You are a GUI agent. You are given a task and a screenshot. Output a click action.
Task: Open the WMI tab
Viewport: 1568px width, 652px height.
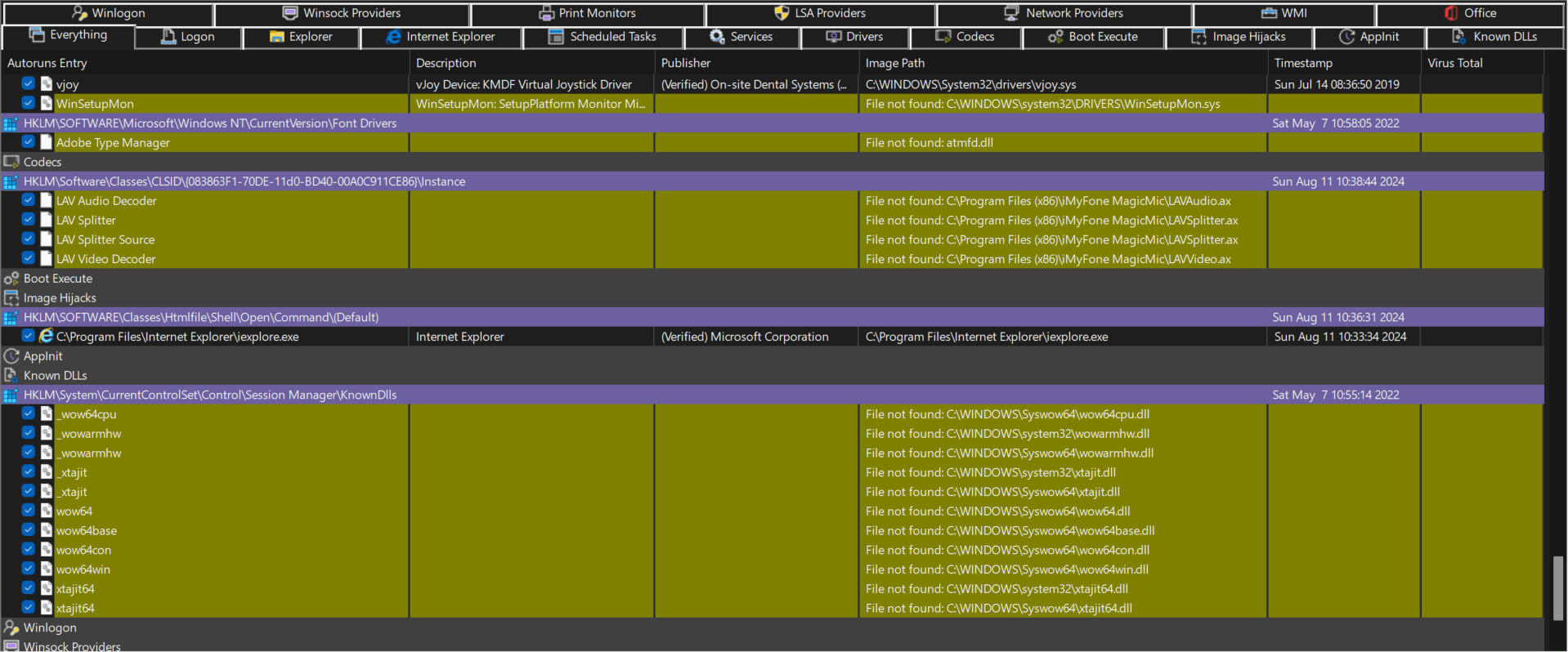point(1284,13)
